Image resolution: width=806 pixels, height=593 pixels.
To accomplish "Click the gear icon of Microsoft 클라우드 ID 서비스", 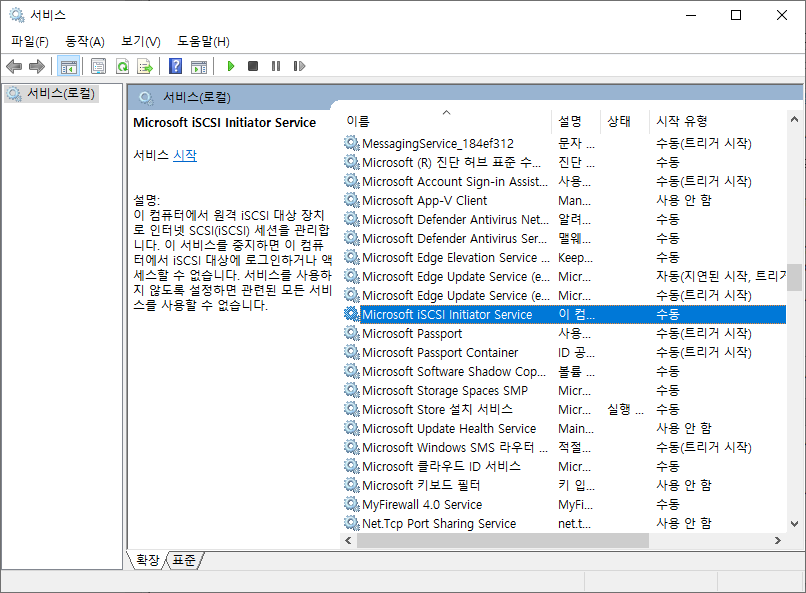I will coord(352,466).
